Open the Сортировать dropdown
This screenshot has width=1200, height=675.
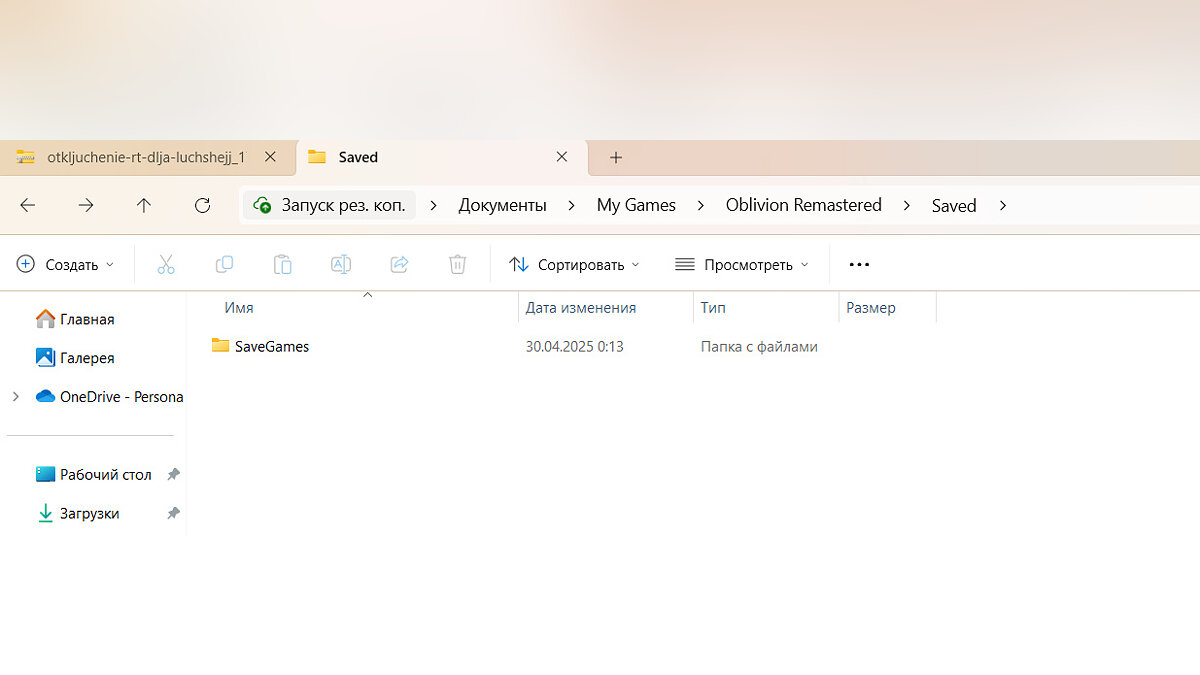pos(574,264)
